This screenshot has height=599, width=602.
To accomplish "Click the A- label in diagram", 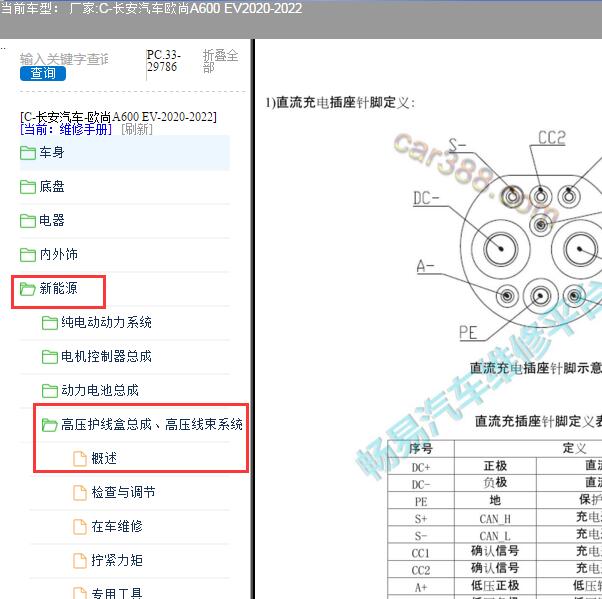I will pyautogui.click(x=425, y=266).
